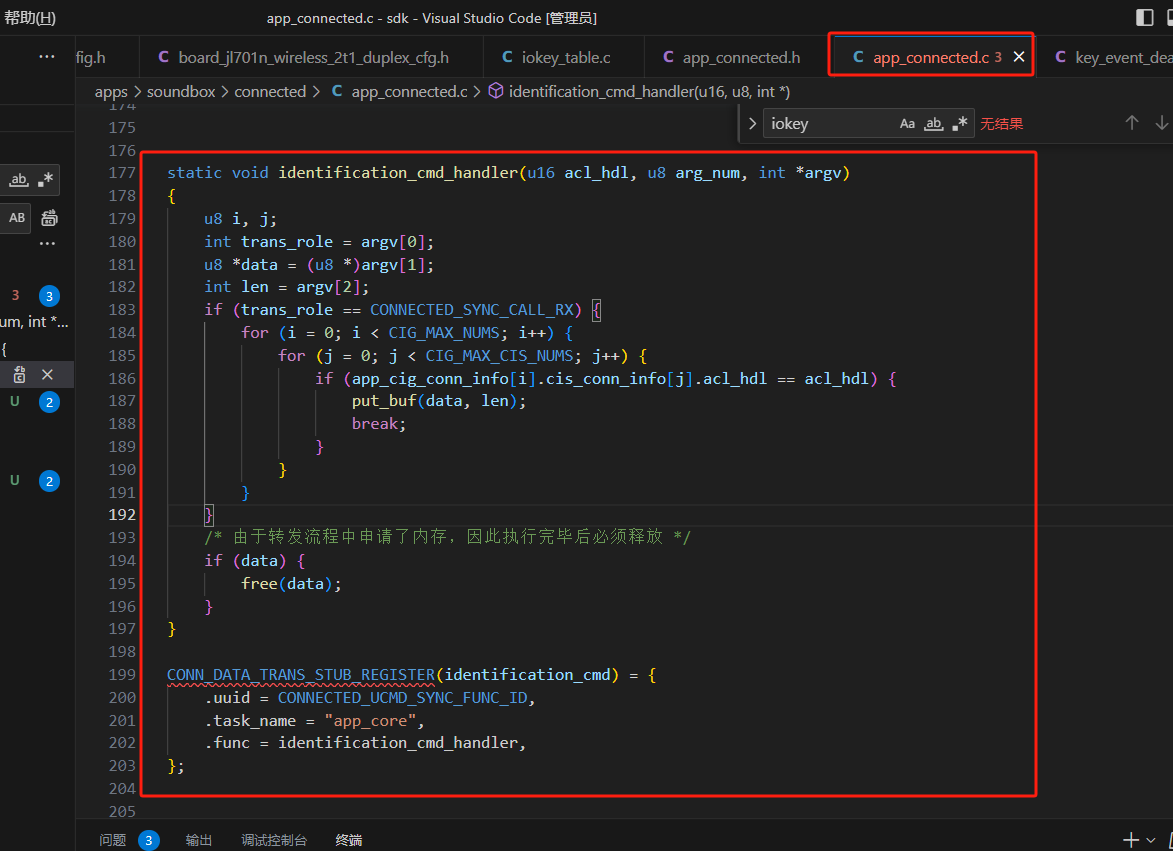Toggle the primary sidebar layout icon

(x=1145, y=17)
